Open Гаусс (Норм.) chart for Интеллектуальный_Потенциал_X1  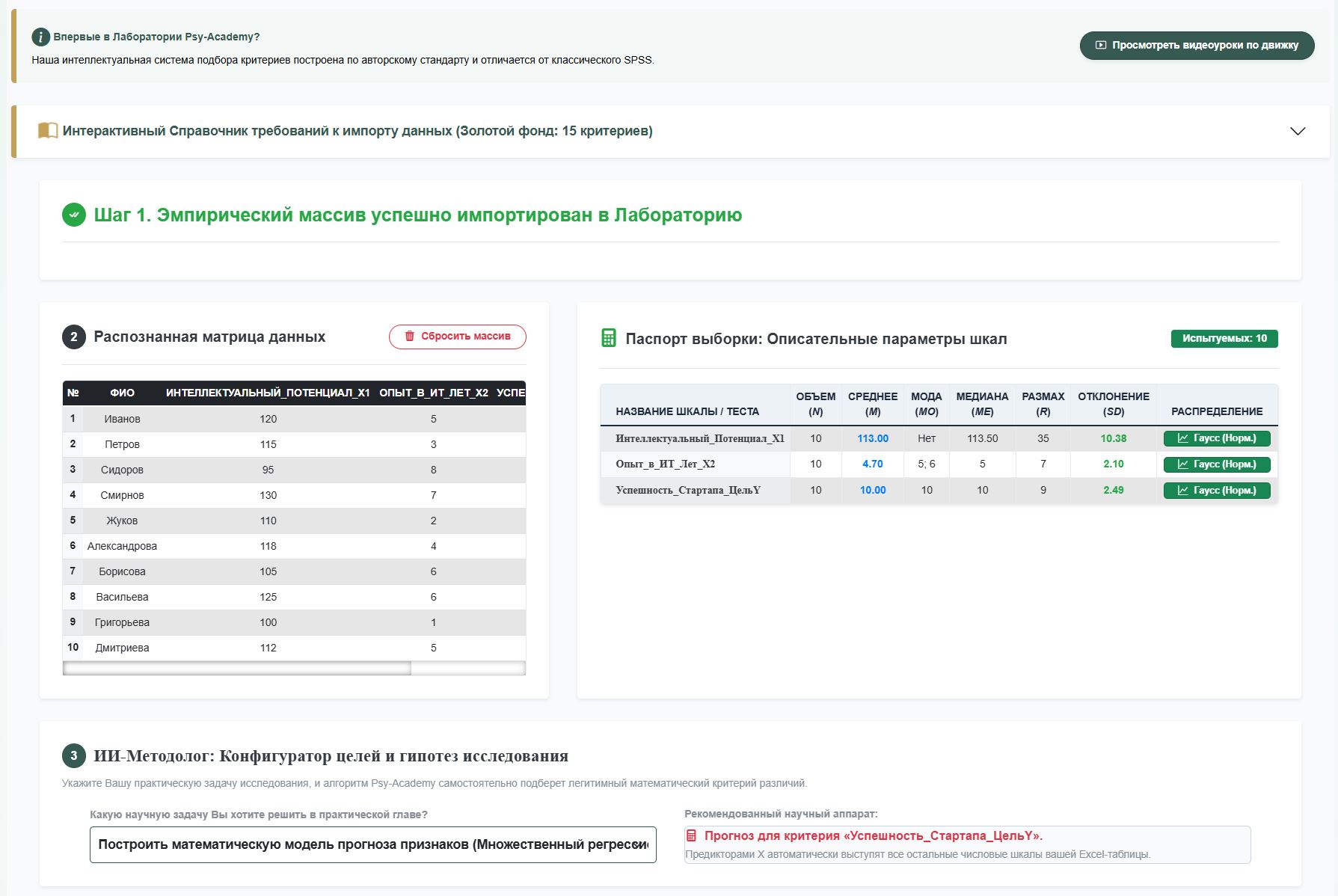click(1217, 438)
